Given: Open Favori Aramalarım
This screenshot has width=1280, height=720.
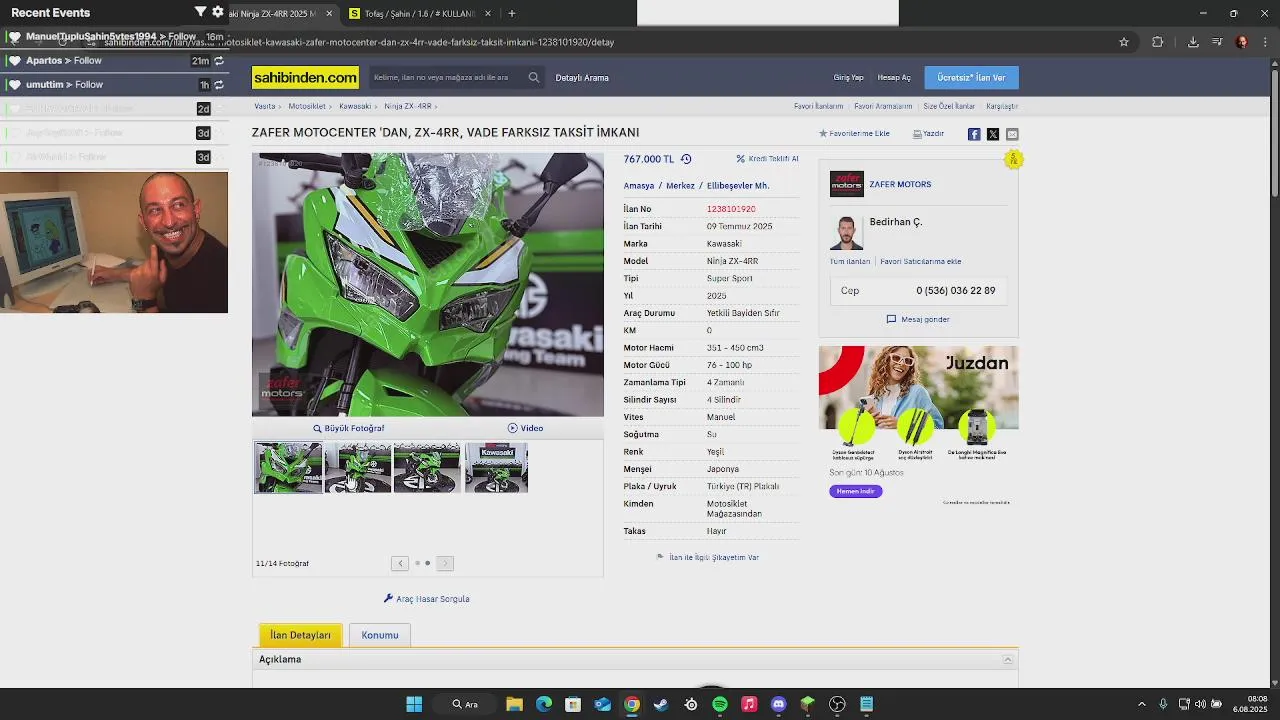Looking at the screenshot, I should [x=883, y=106].
